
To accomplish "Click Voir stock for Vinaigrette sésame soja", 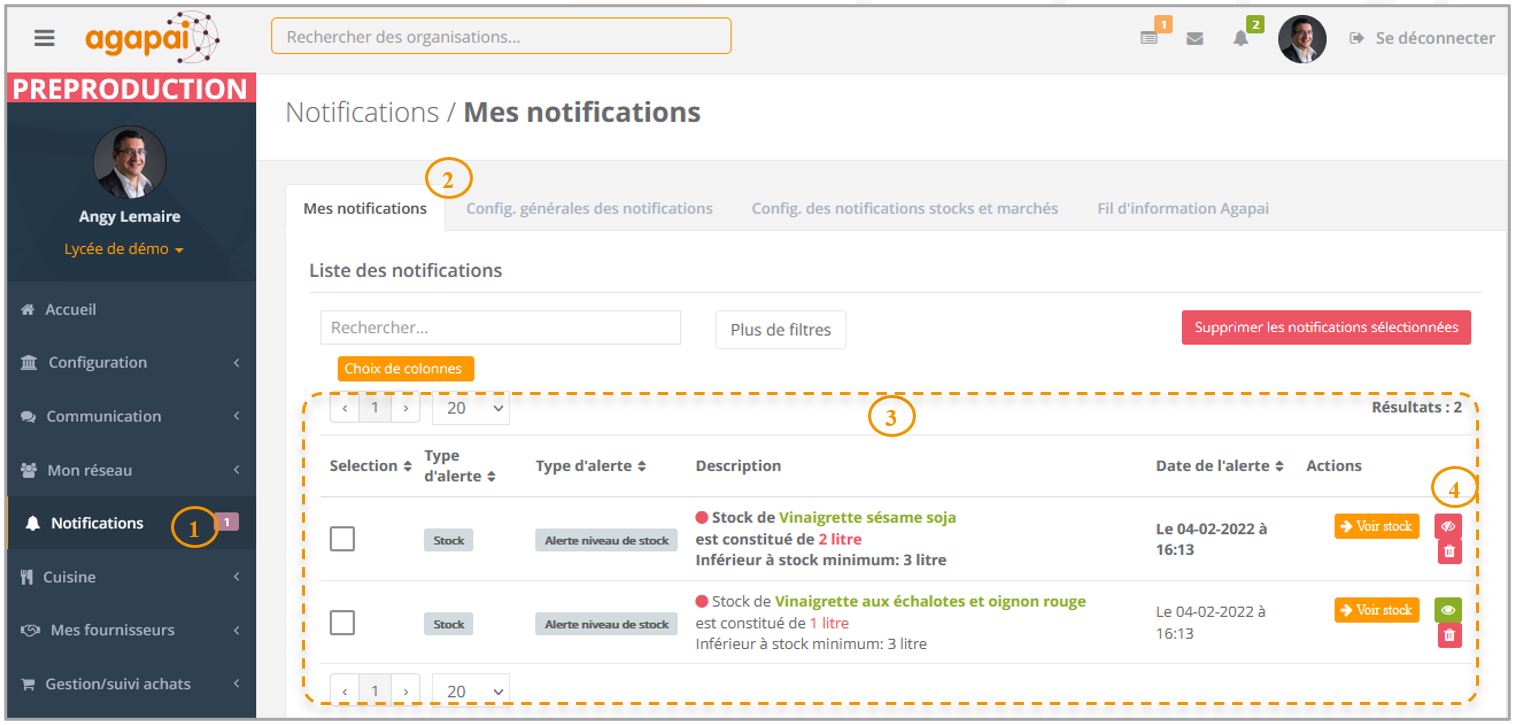I will [1377, 526].
